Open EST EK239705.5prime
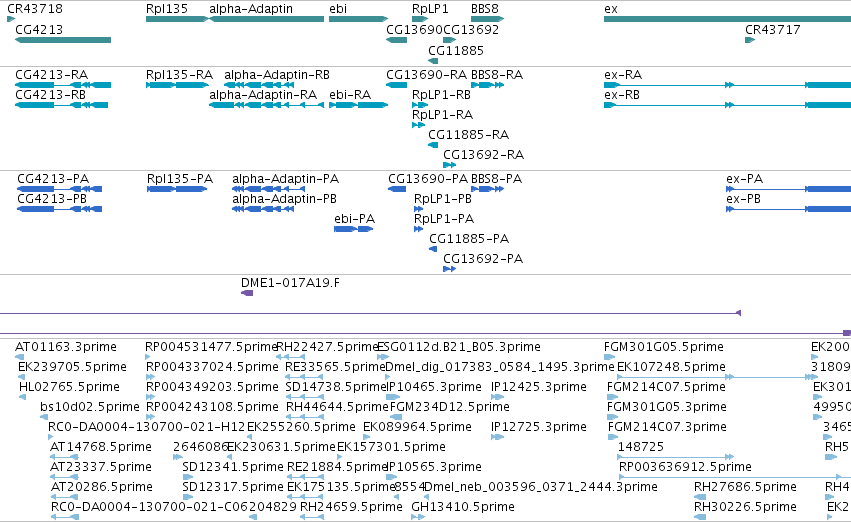 [72, 367]
